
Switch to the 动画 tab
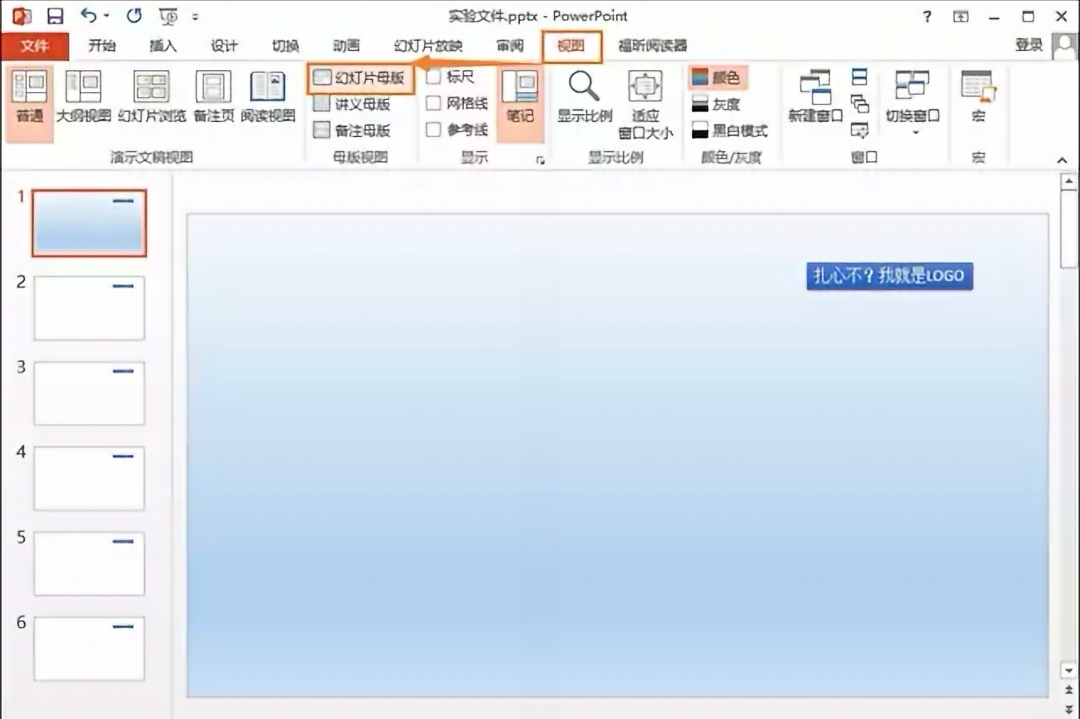[x=346, y=45]
